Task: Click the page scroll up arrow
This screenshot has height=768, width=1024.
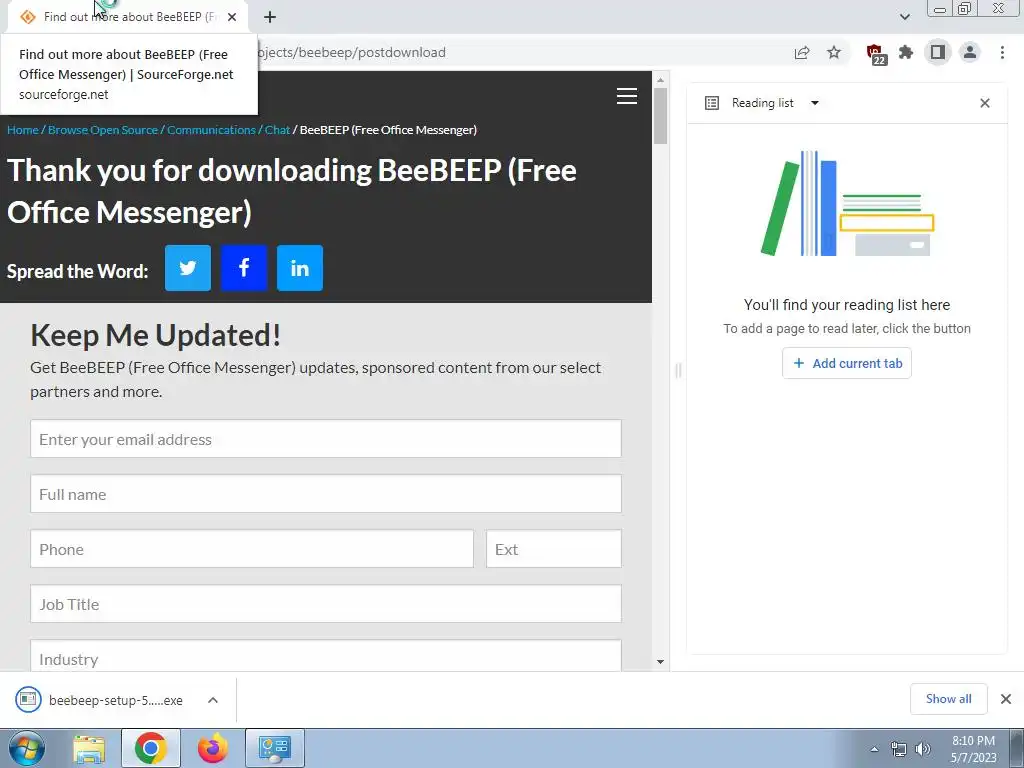Action: click(660, 80)
